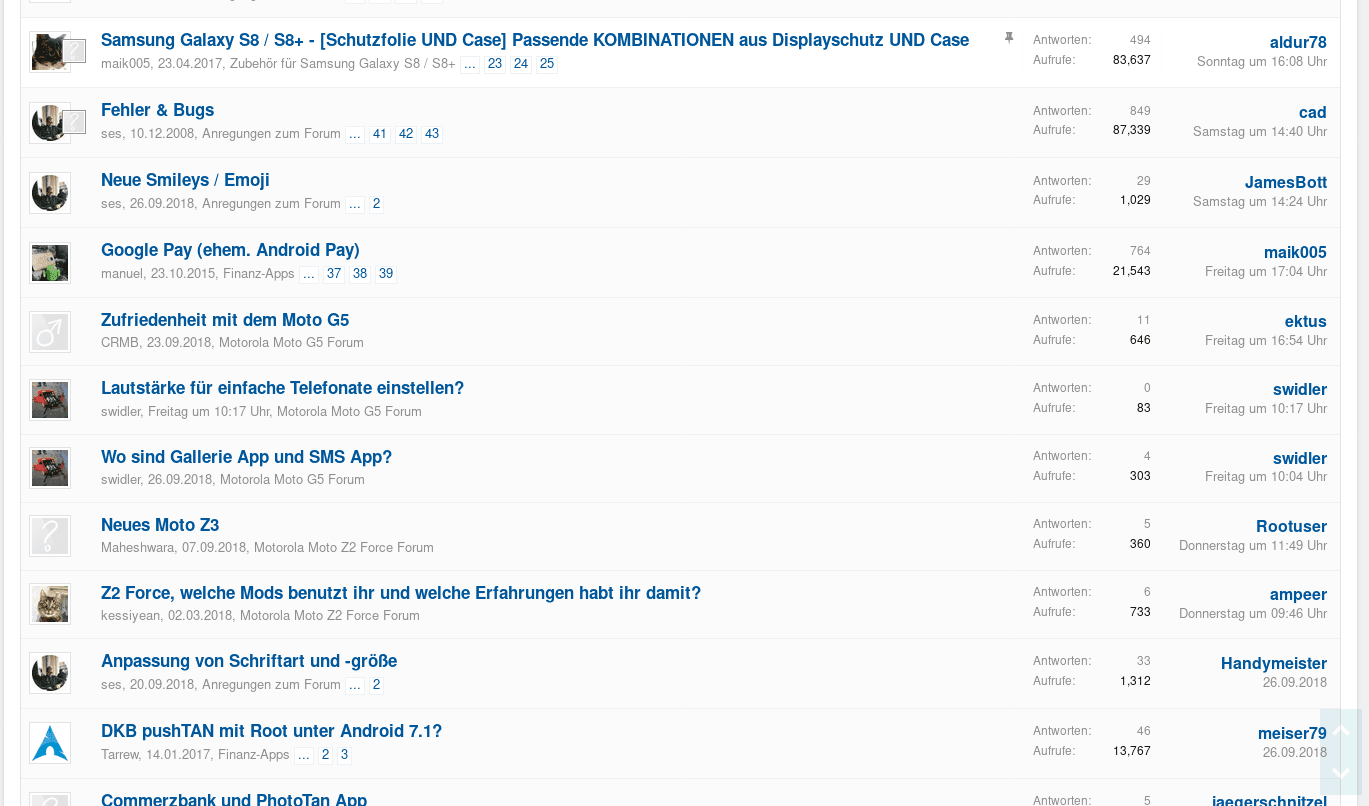This screenshot has height=806, width=1369.
Task: Open last poster cad's profile
Action: (1313, 112)
